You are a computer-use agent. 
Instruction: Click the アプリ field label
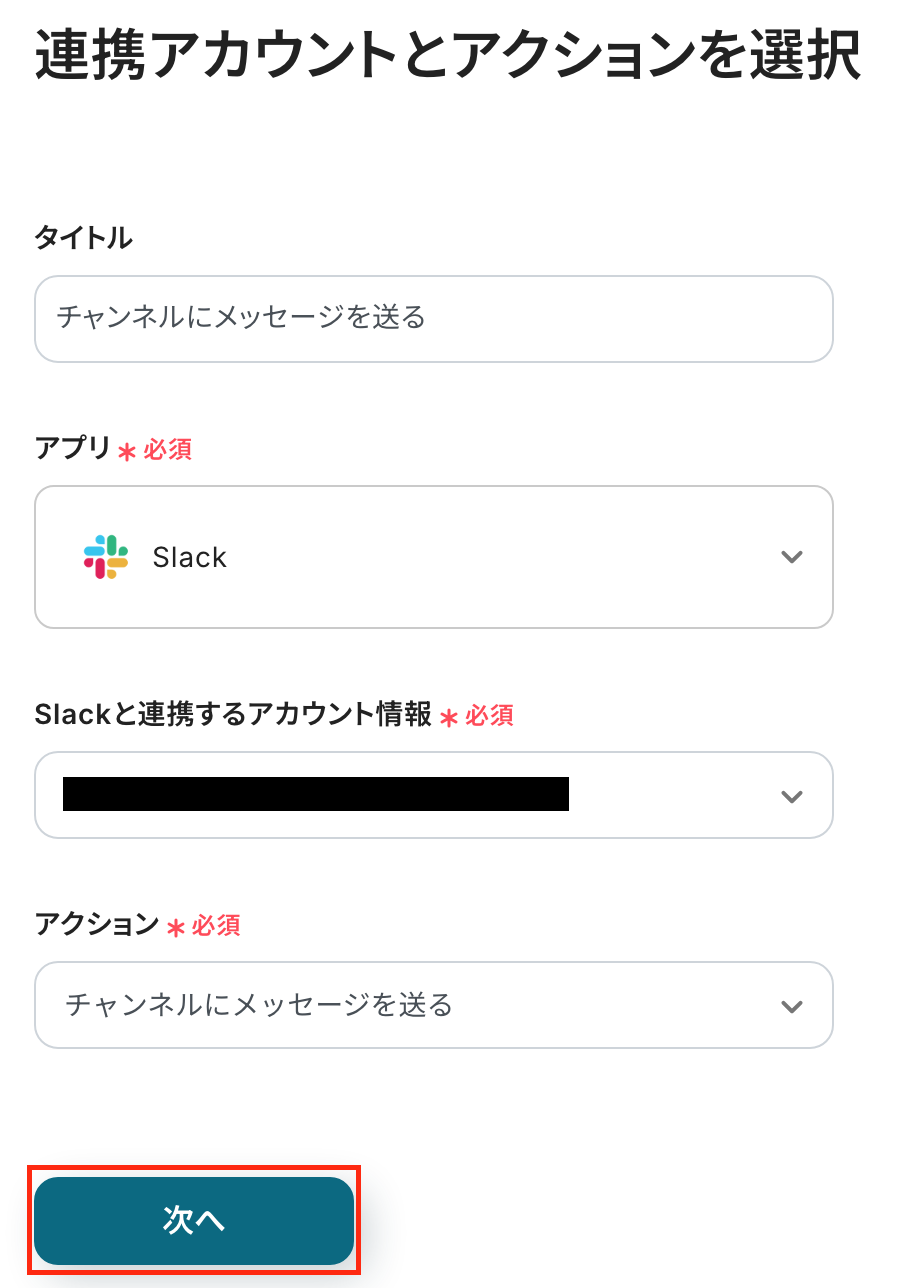[x=73, y=449]
